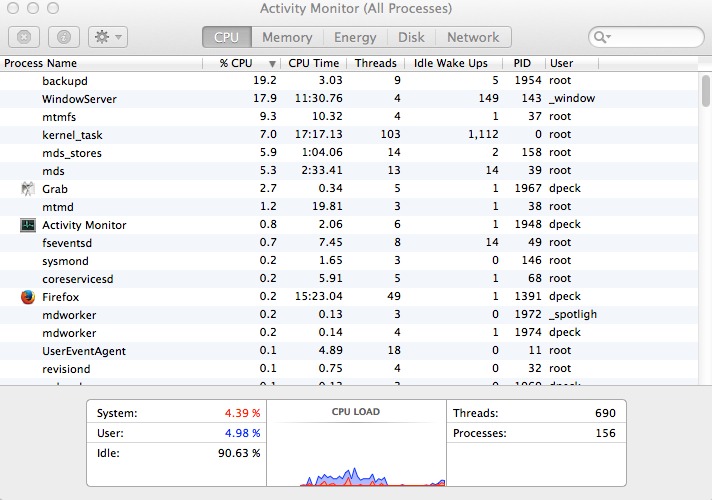Click CPU time 15:23.04 for Firefox
The height and width of the screenshot is (500, 712).
tap(319, 296)
